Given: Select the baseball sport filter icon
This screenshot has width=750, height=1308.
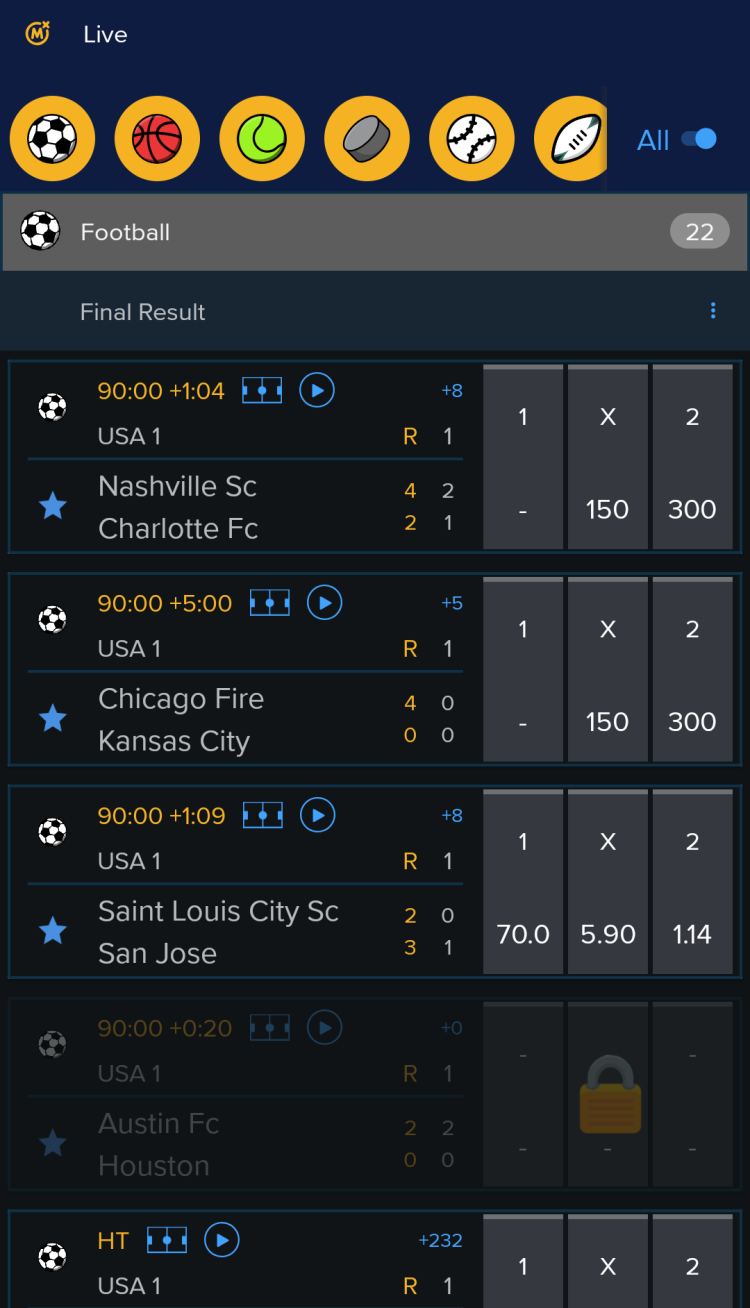Looking at the screenshot, I should 472,139.
